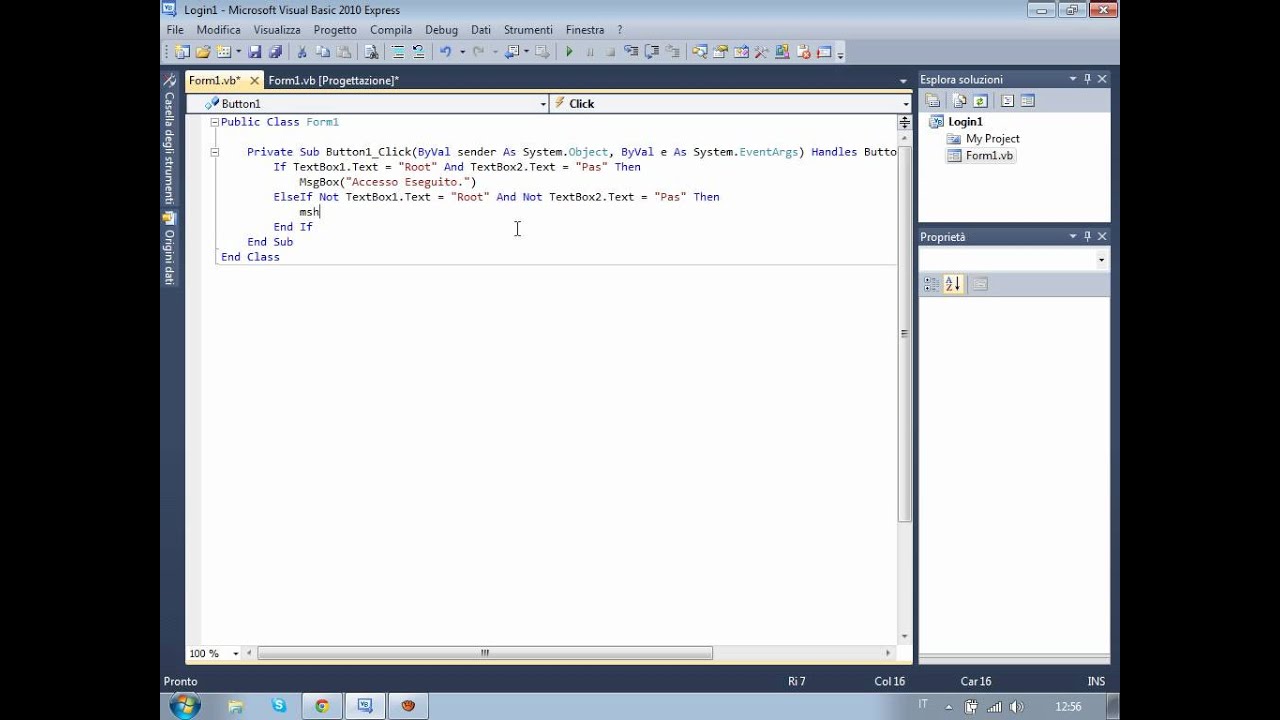
Task: Open Skype from the taskbar
Action: 279,706
